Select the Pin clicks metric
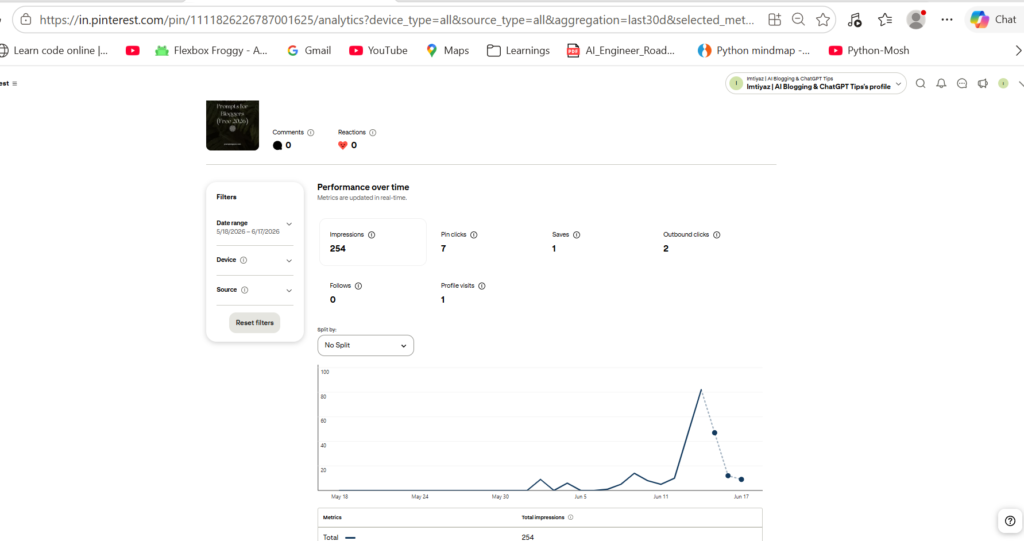1024x541 pixels. point(459,242)
